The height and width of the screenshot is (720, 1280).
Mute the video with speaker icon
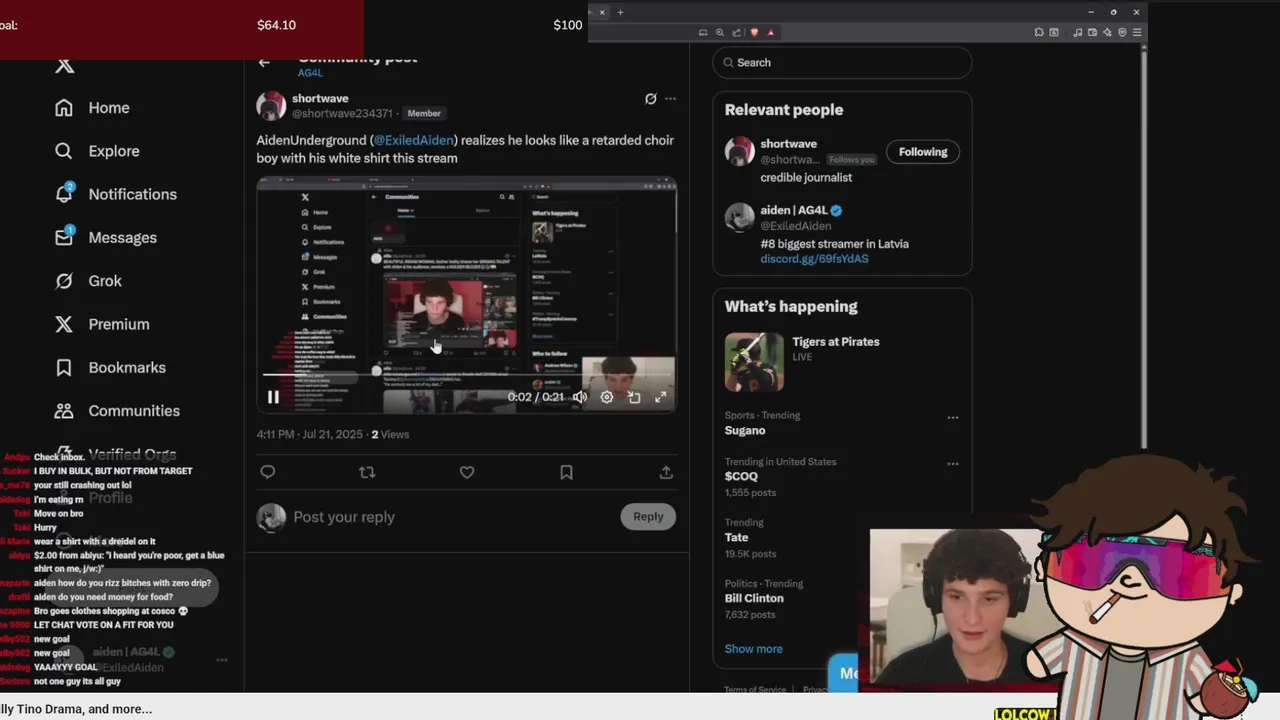click(580, 397)
